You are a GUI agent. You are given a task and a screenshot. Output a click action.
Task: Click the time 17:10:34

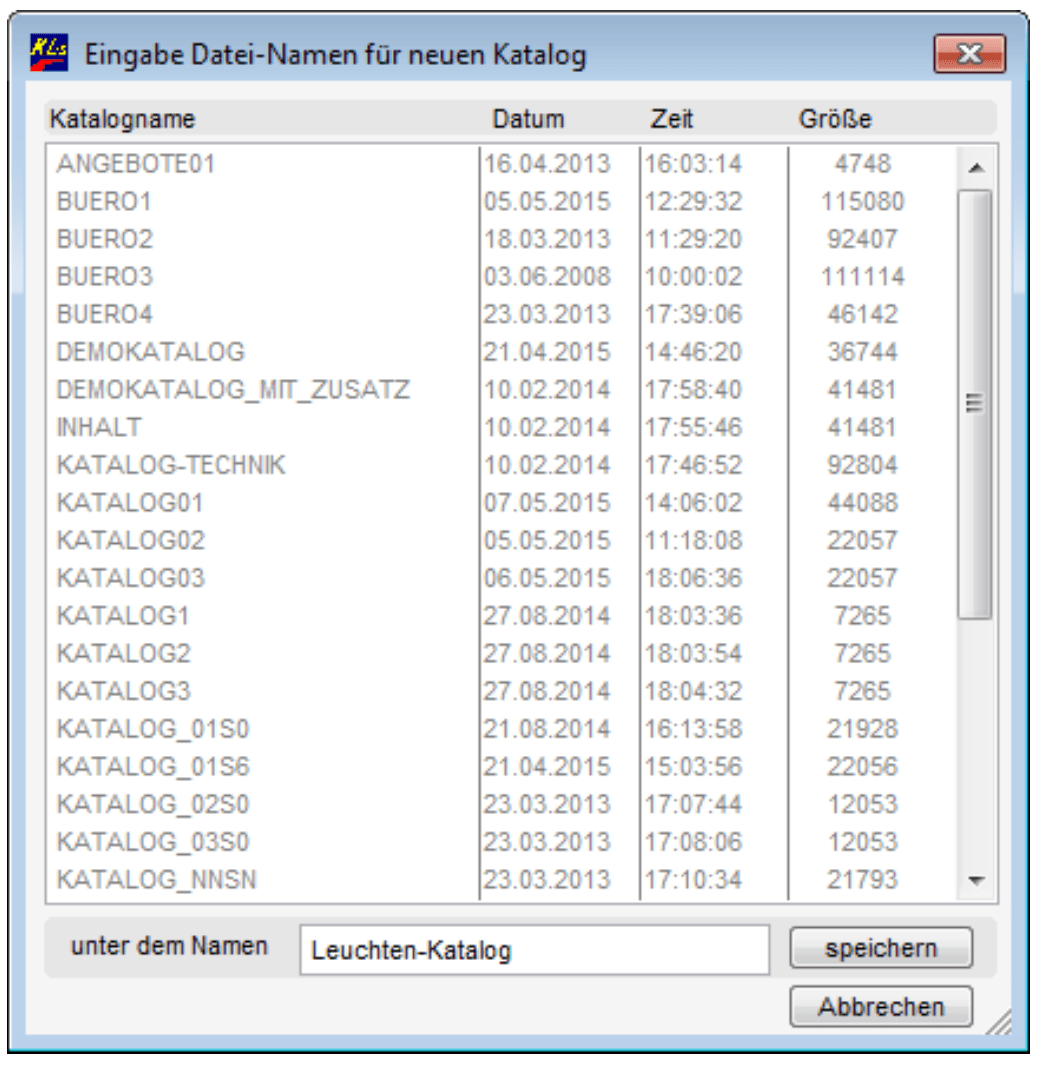[x=693, y=879]
